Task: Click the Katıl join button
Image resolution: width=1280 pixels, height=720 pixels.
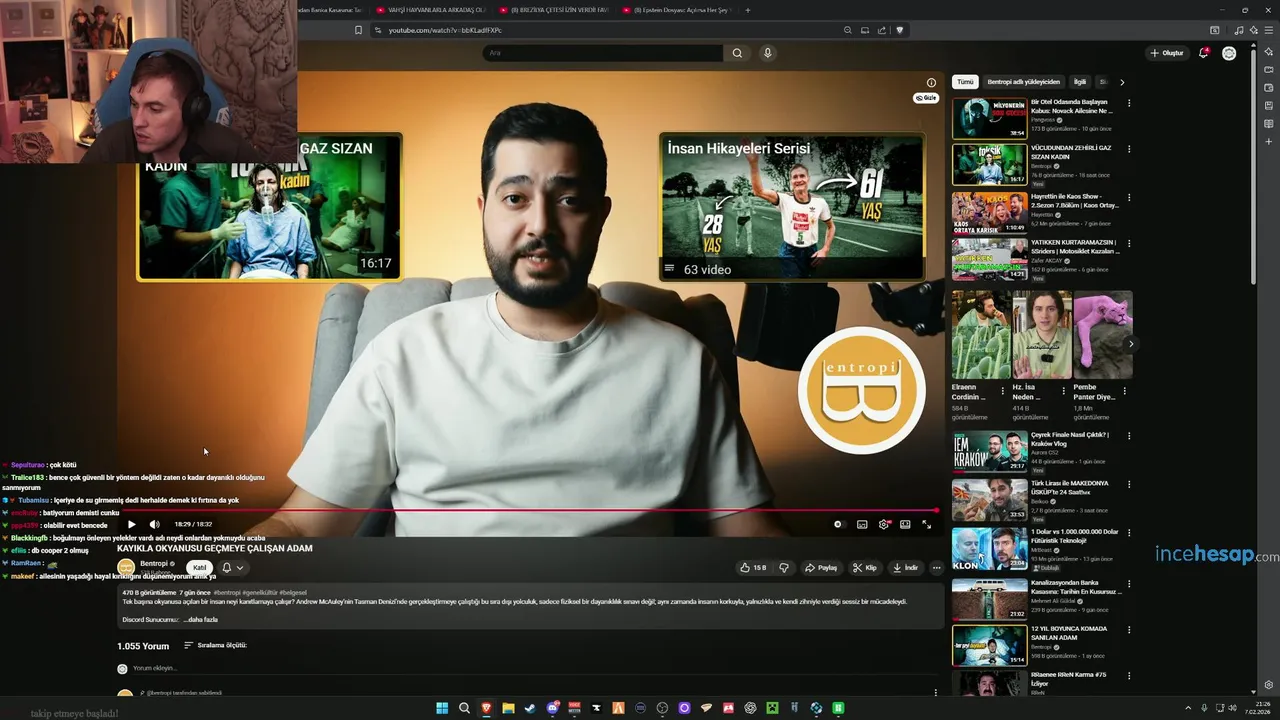Action: coord(199,567)
